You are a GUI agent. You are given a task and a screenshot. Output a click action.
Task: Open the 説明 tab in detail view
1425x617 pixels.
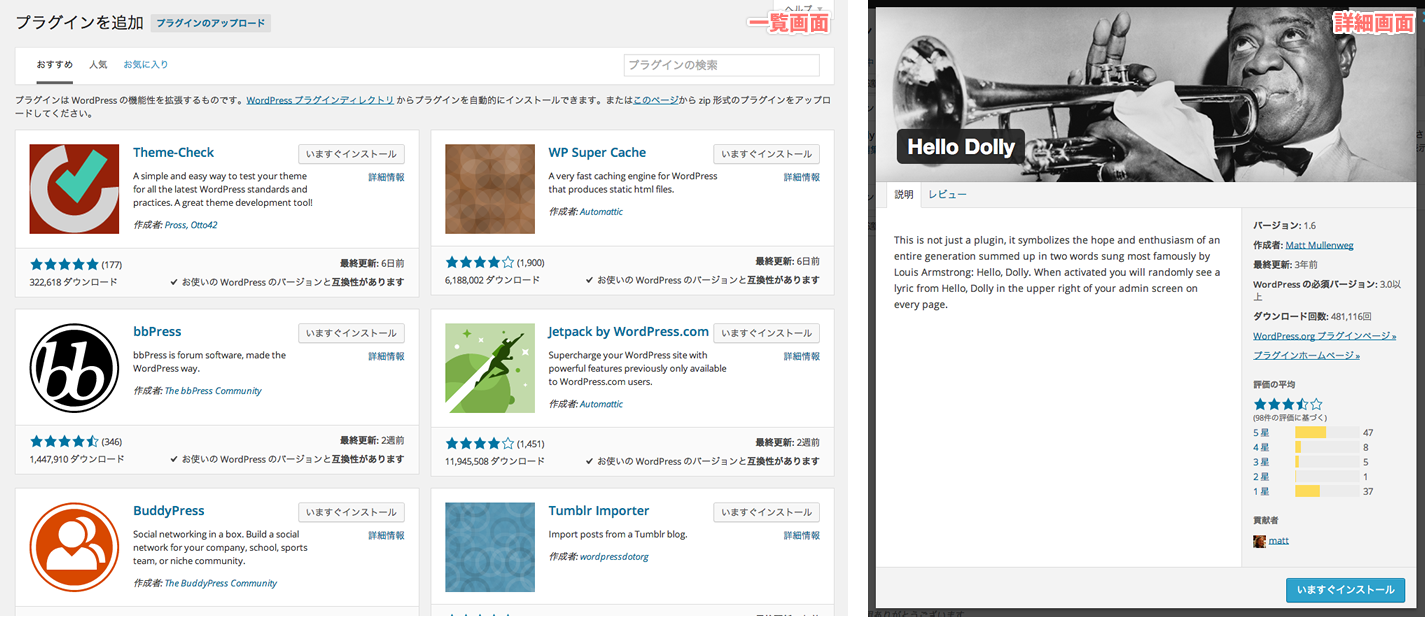[904, 195]
